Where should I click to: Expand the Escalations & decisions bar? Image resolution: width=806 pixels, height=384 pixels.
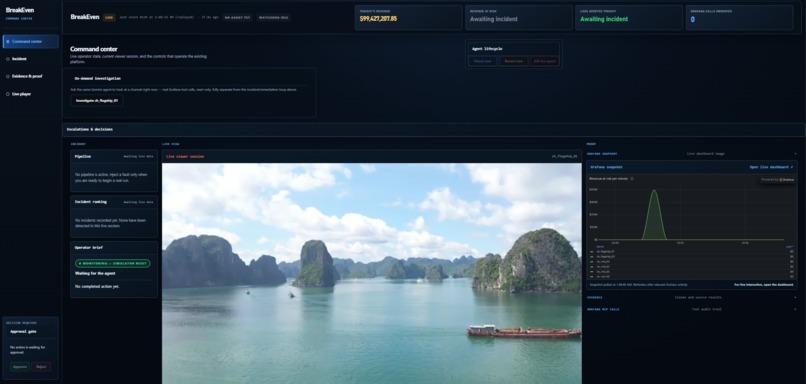click(x=433, y=130)
